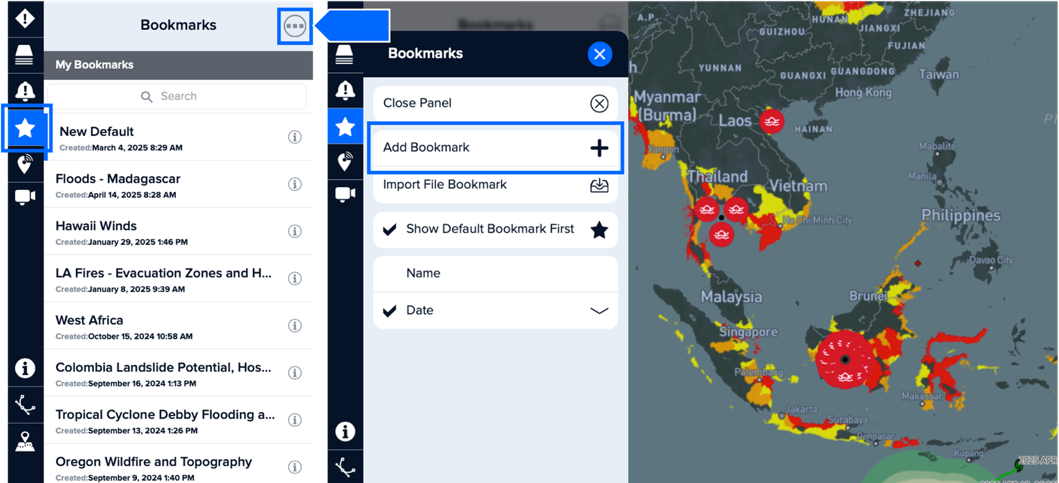1059x483 pixels.
Task: Open location pin icon beside bookmark options menu
Action: click(345, 161)
